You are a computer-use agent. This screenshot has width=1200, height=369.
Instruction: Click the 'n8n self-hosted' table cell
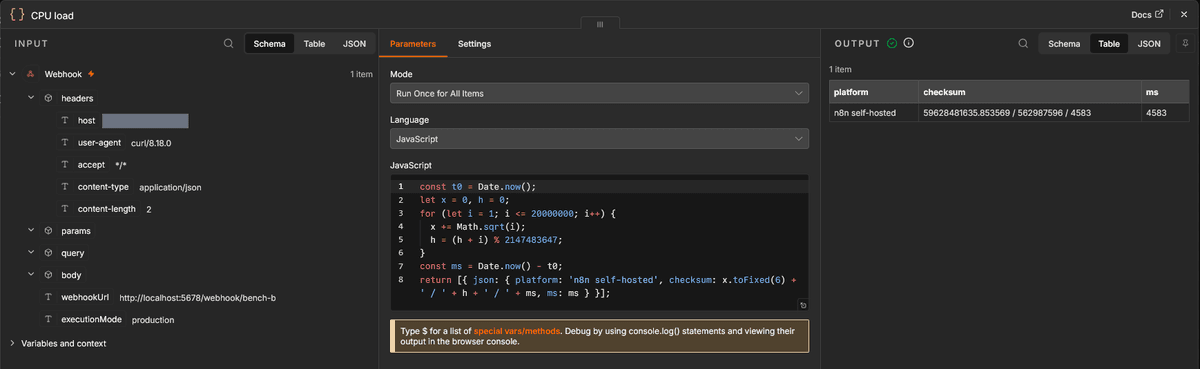tap(873, 113)
